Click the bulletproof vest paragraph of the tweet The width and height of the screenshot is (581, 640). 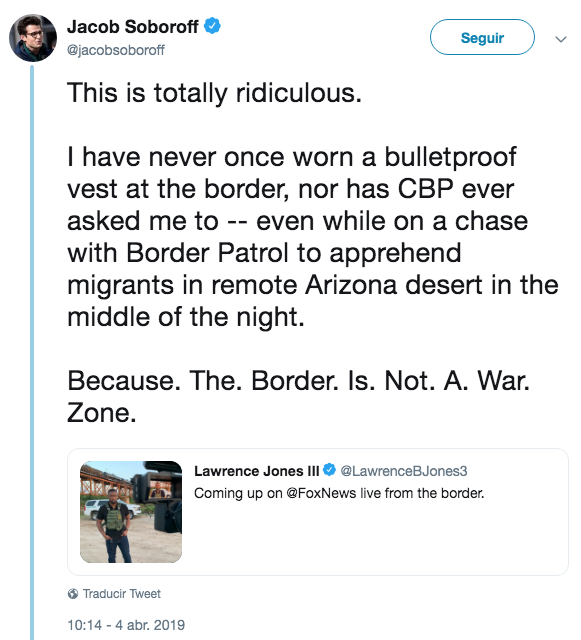[312, 237]
